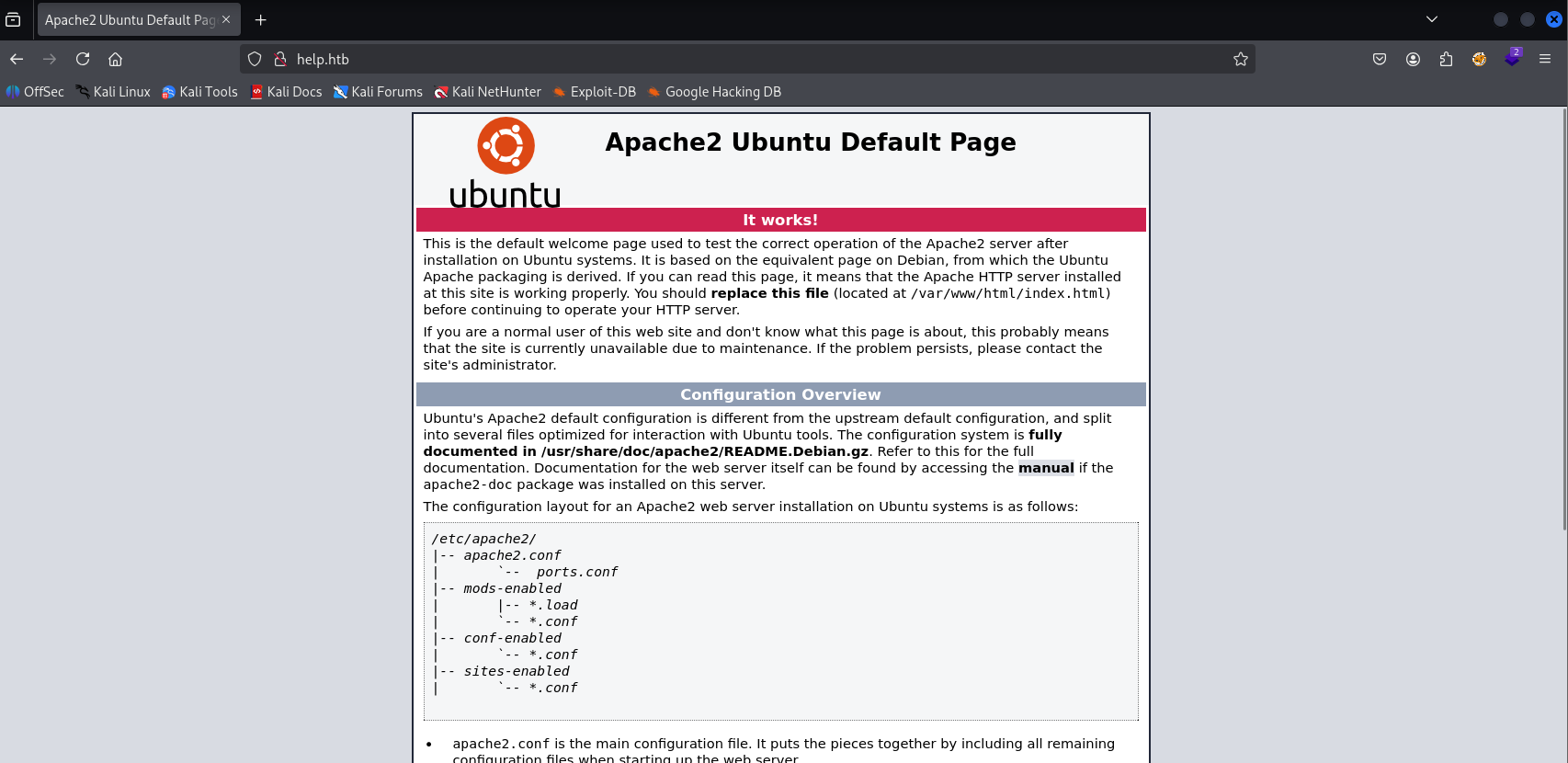Open the Kali Tools bookmark

click(199, 92)
